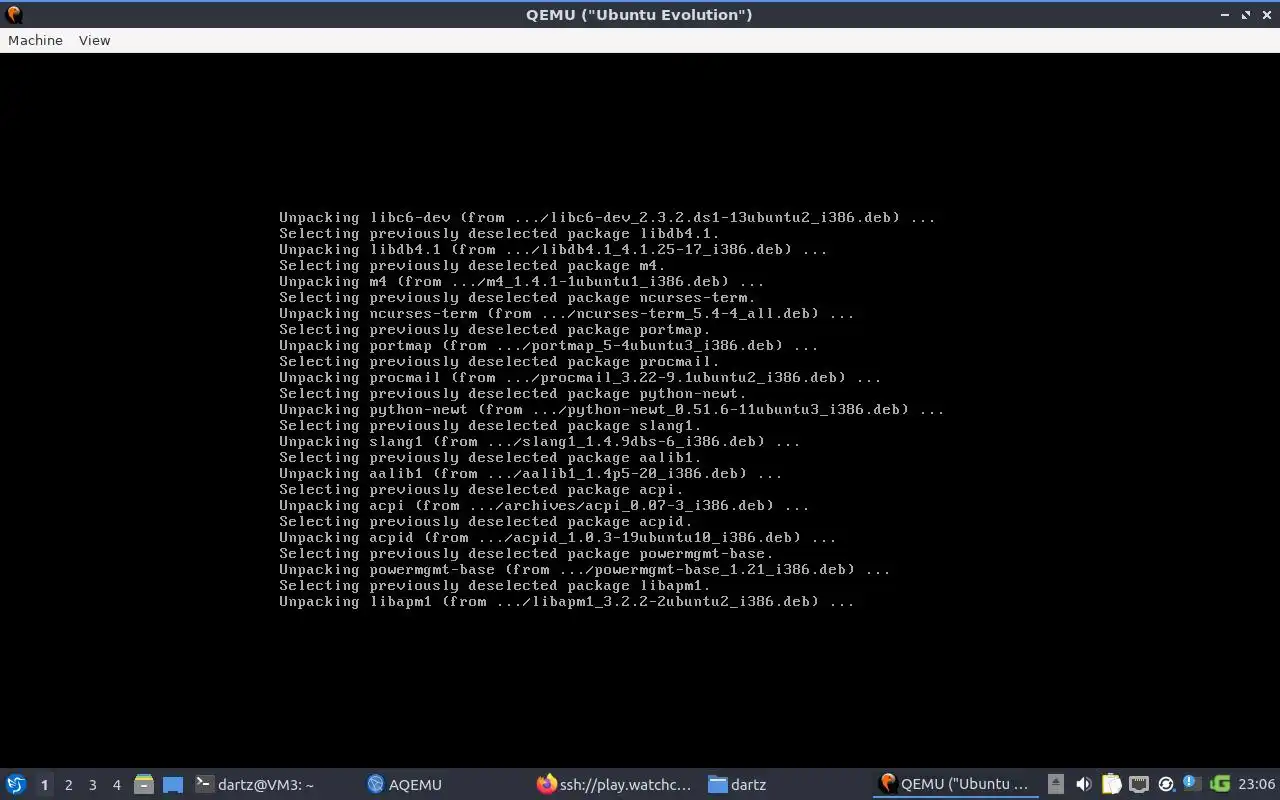Image resolution: width=1280 pixels, height=800 pixels.
Task: Switch to workspace 4
Action: coord(116,785)
